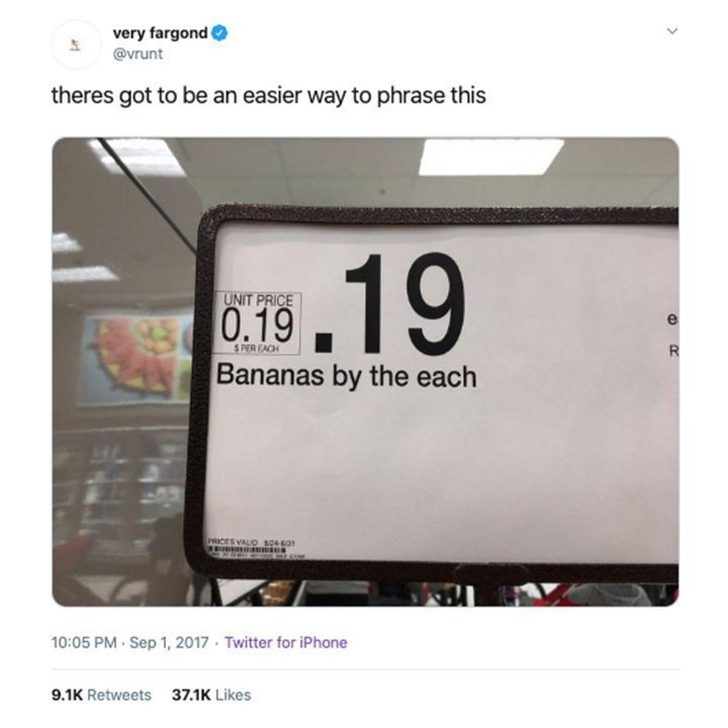728x728 pixels.
Task: Click the tweet text about easier phrasing
Action: 268,96
